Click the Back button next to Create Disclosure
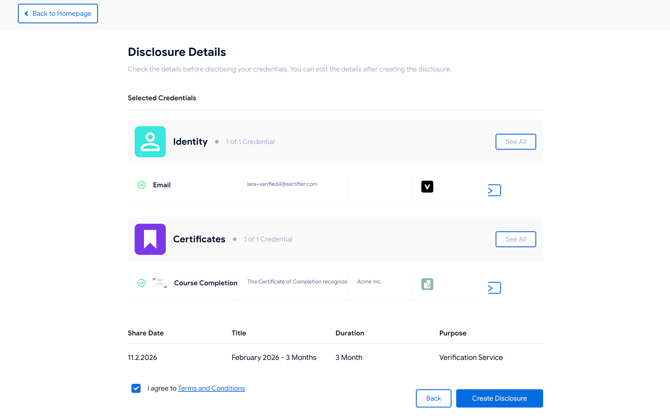This screenshot has width=670, height=419. (x=433, y=398)
